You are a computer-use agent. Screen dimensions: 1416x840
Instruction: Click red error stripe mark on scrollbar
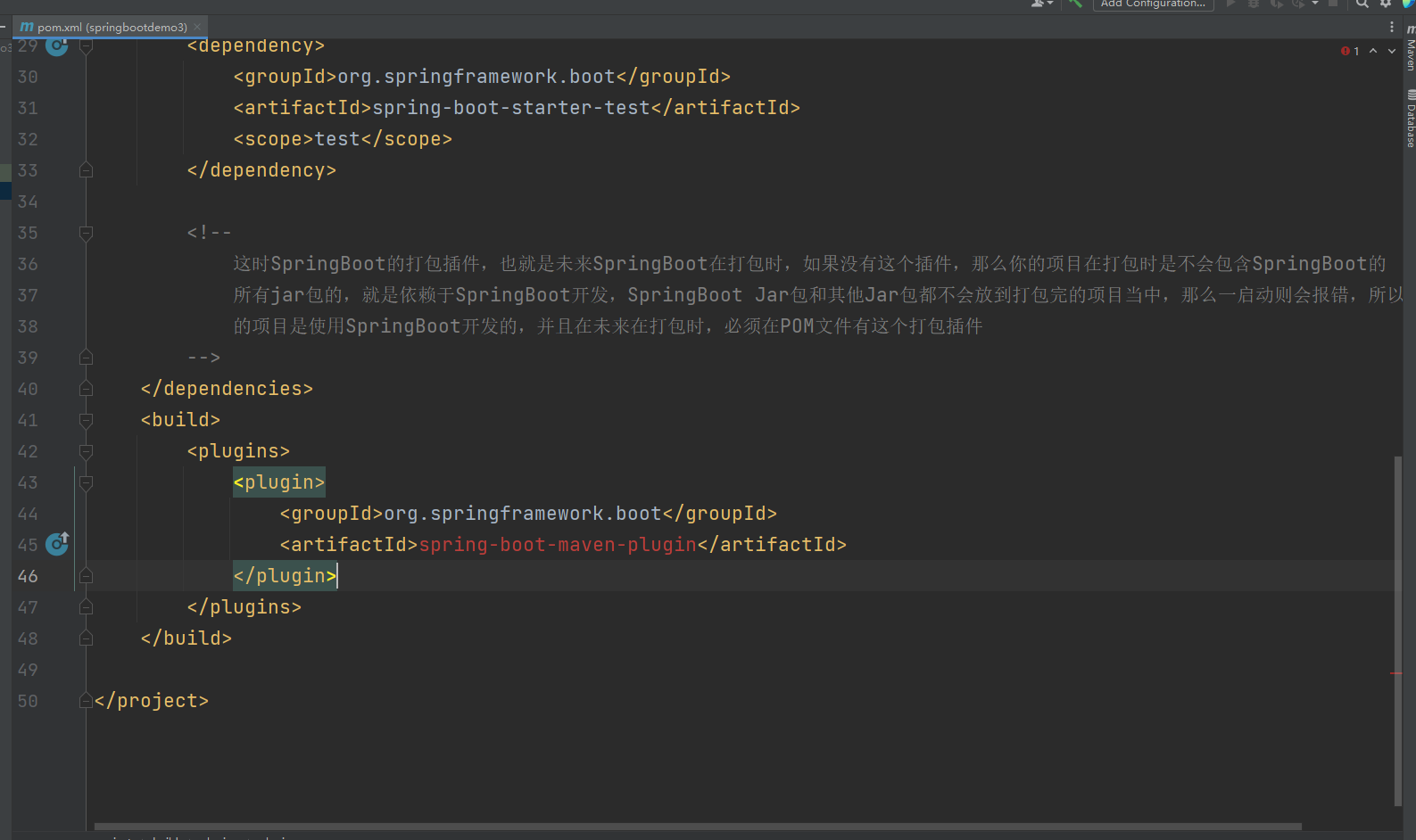[x=1395, y=673]
